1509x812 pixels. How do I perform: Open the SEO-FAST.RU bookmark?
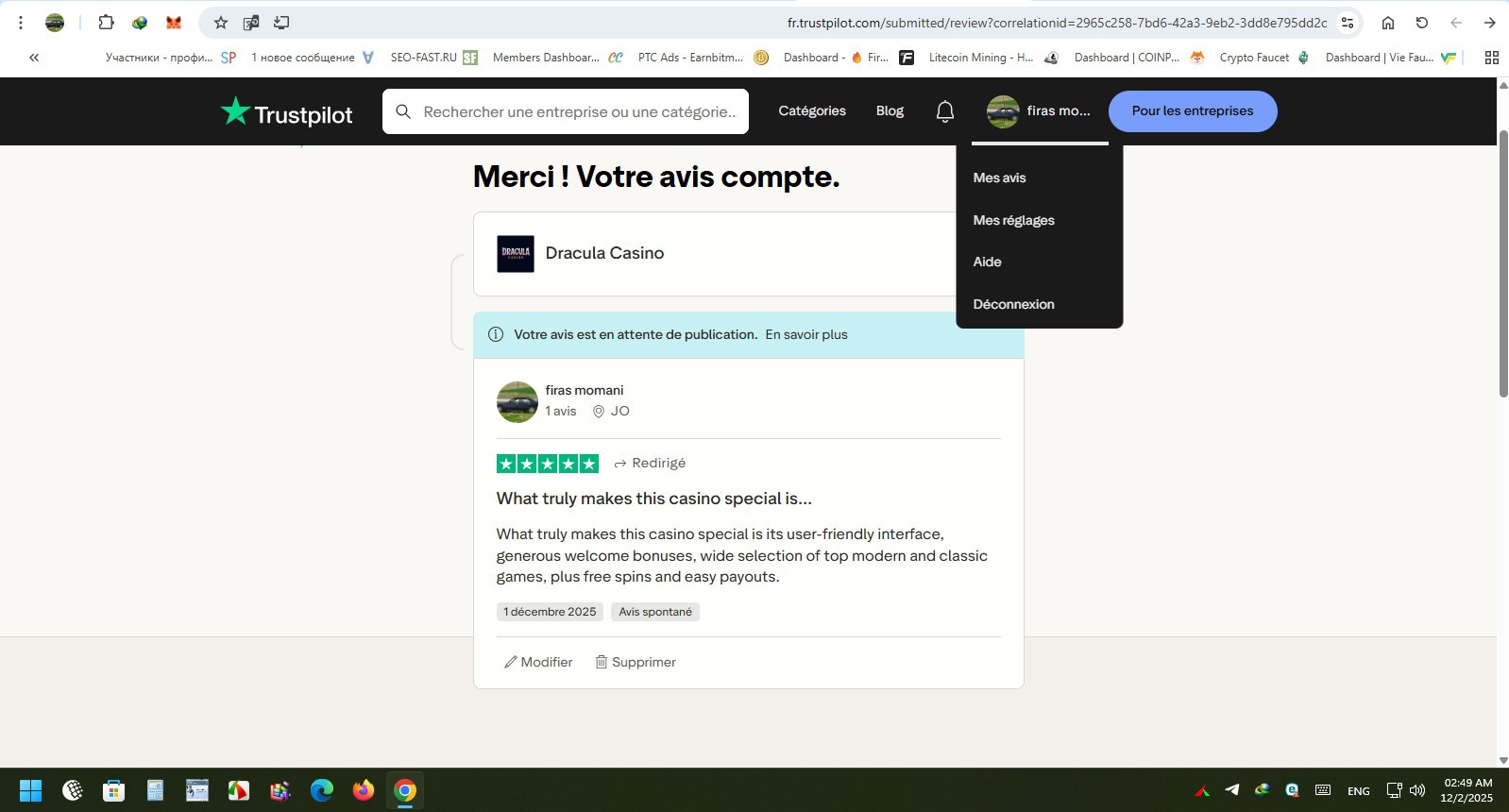[x=434, y=58]
